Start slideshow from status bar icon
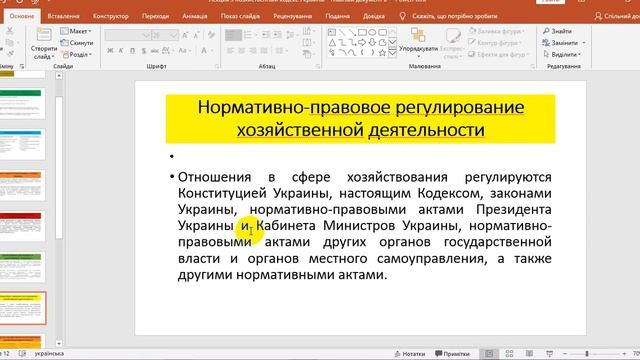This screenshot has height=360, width=640. coord(549,353)
